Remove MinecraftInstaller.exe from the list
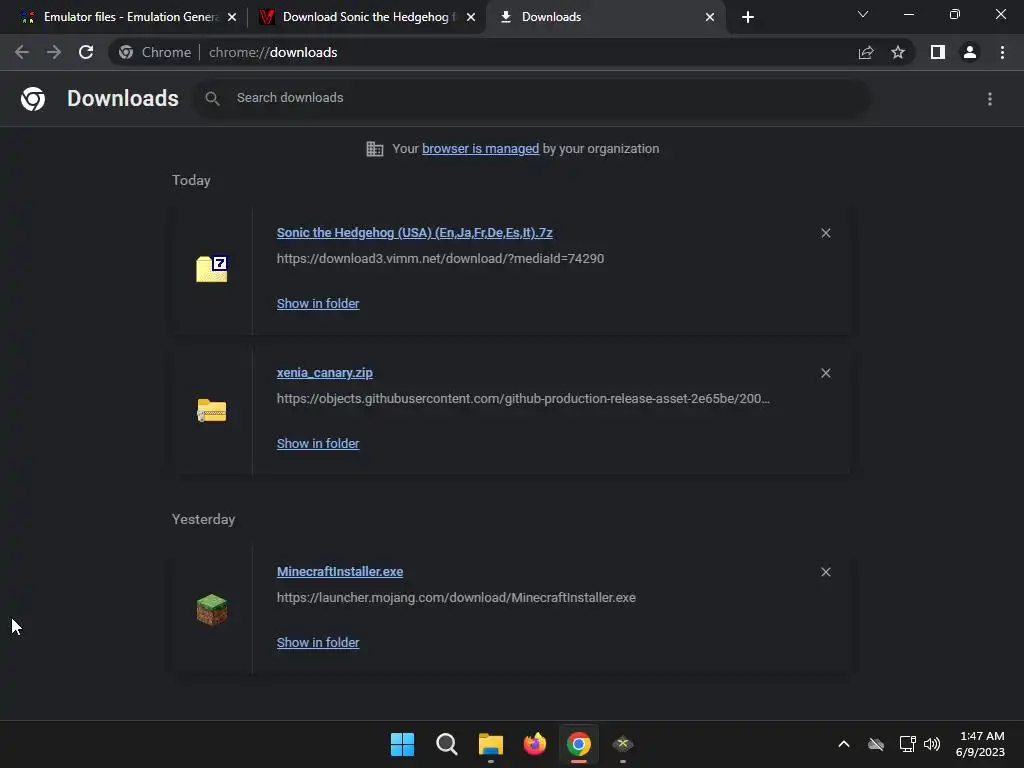1024x768 pixels. point(825,572)
